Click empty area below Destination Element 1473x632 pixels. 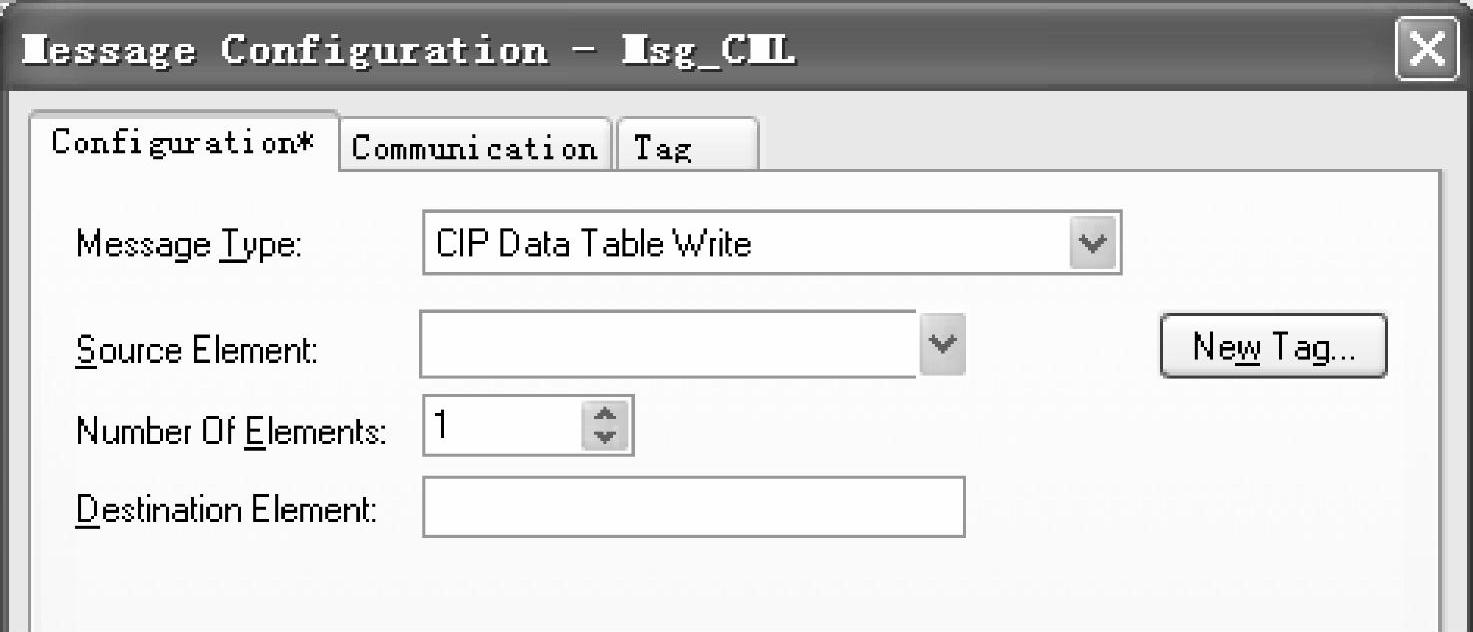[700, 590]
